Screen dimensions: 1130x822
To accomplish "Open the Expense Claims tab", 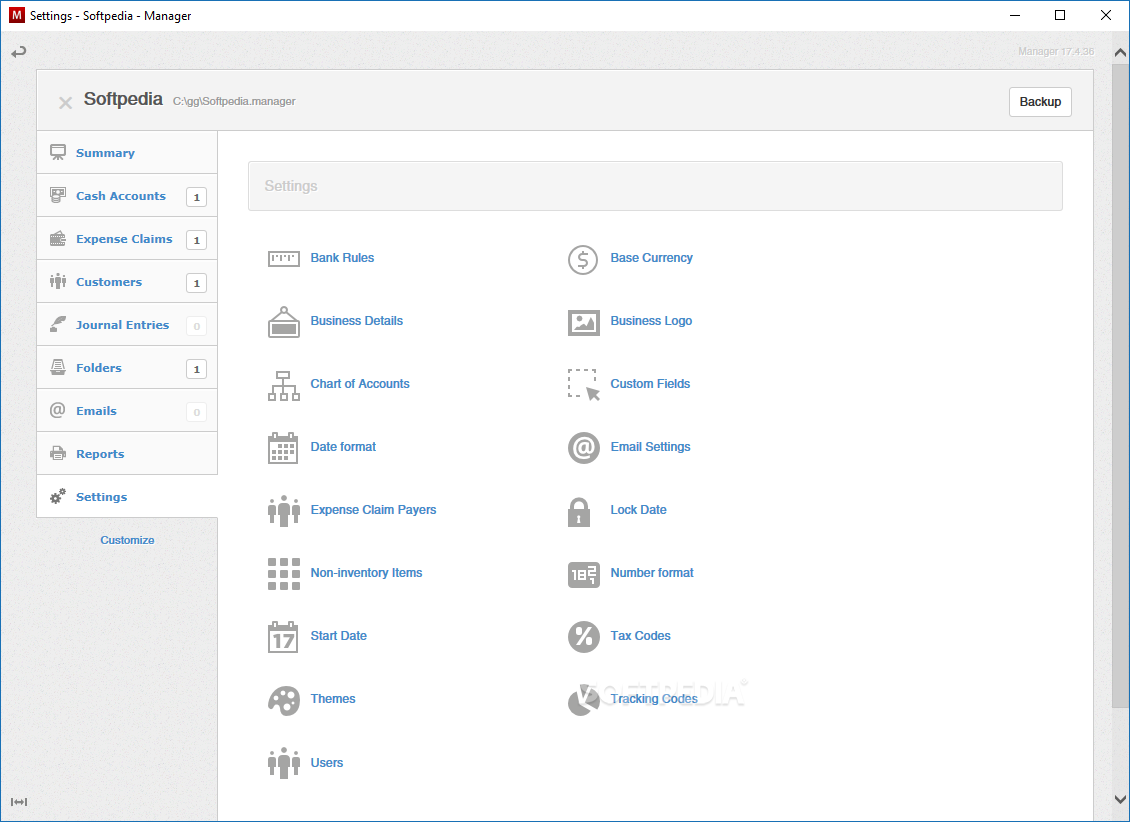I will tap(127, 239).
